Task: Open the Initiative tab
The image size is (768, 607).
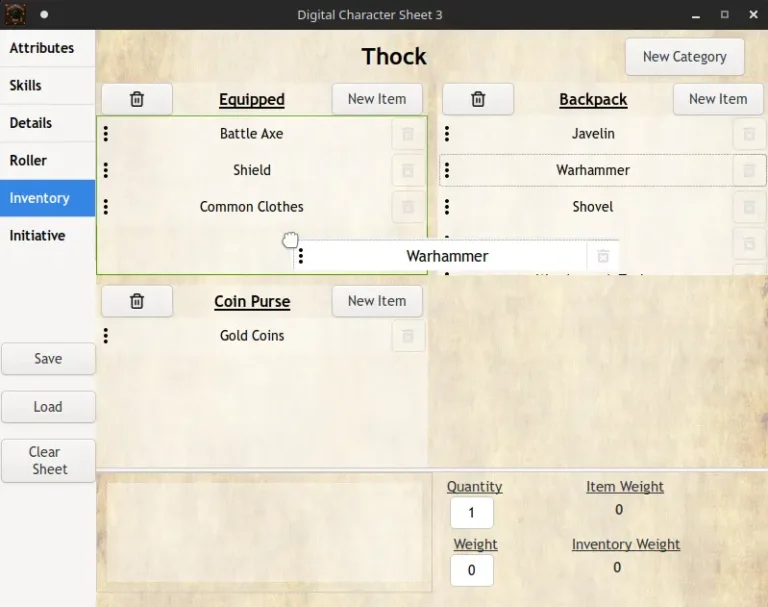Action: pos(48,236)
